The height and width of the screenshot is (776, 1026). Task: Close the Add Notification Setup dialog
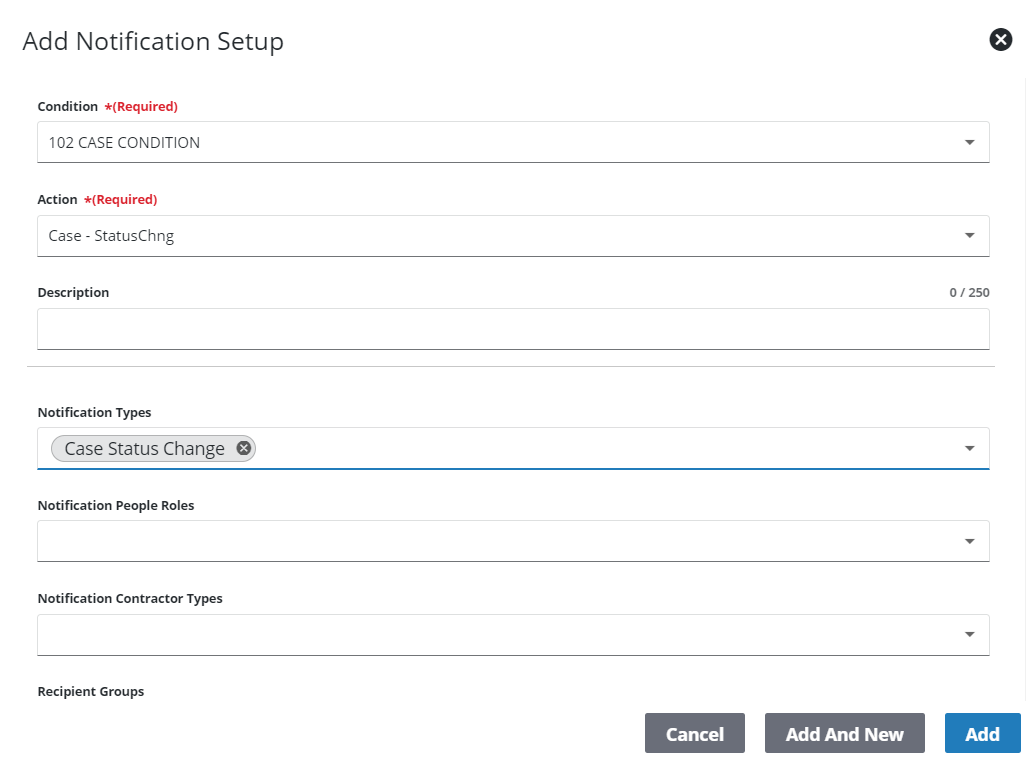pyautogui.click(x=1000, y=40)
